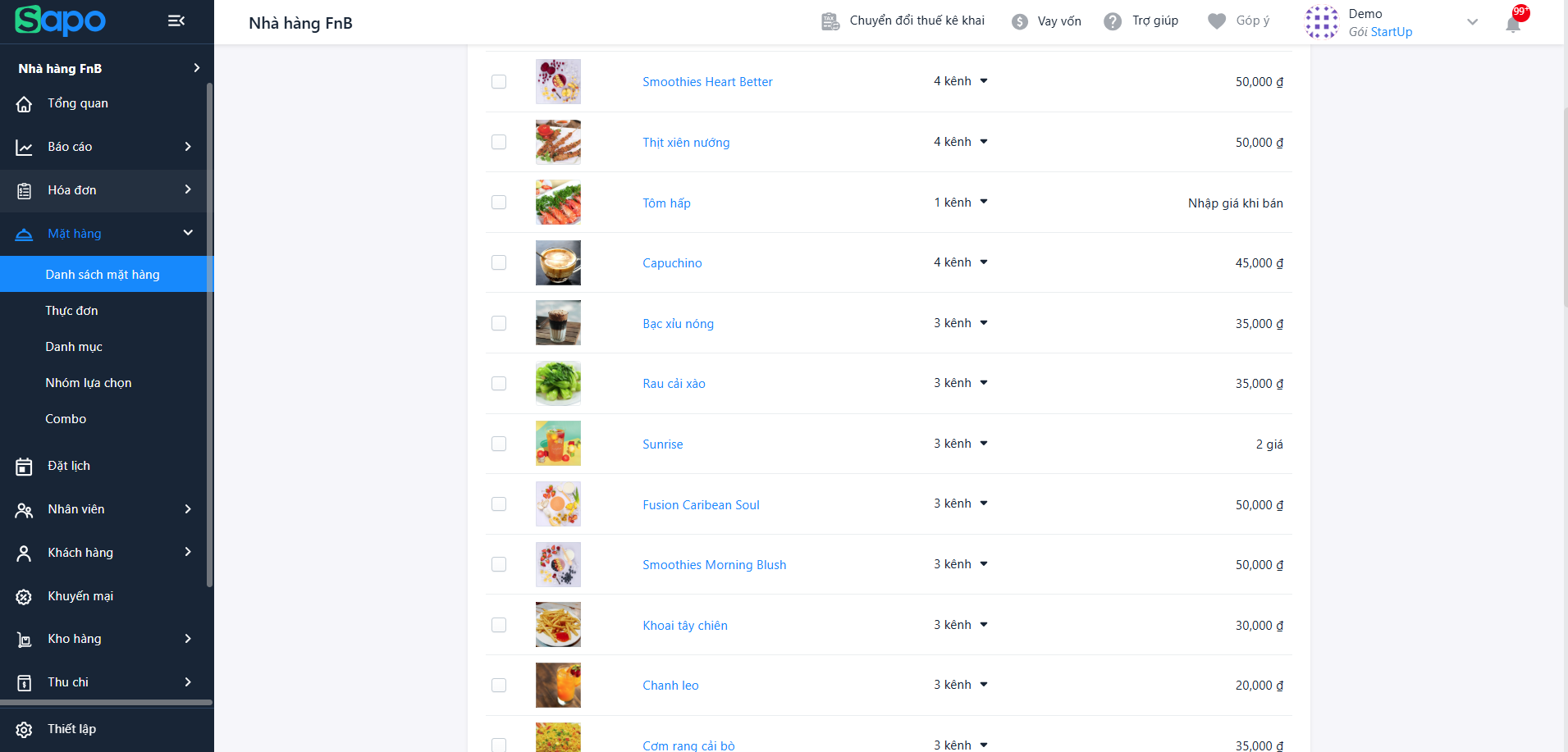Click the Vay vốn dollar icon

(x=1020, y=21)
